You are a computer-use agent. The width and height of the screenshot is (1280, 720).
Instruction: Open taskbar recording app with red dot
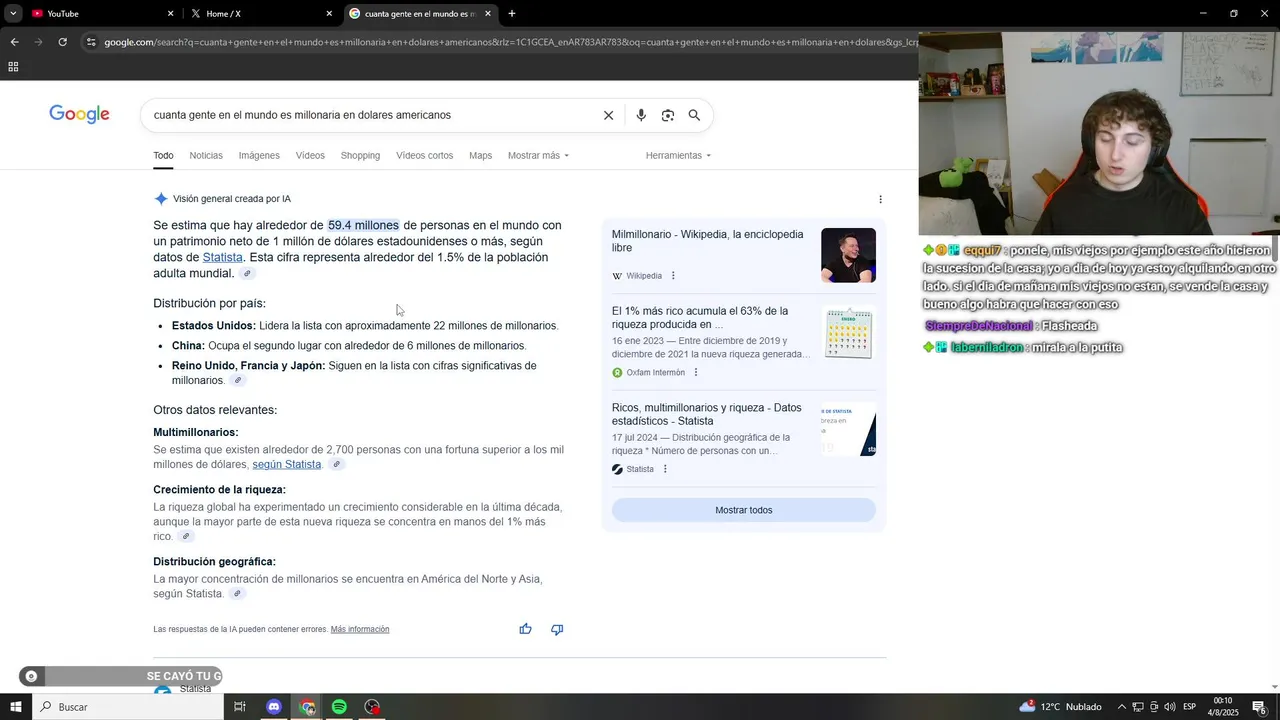point(372,707)
